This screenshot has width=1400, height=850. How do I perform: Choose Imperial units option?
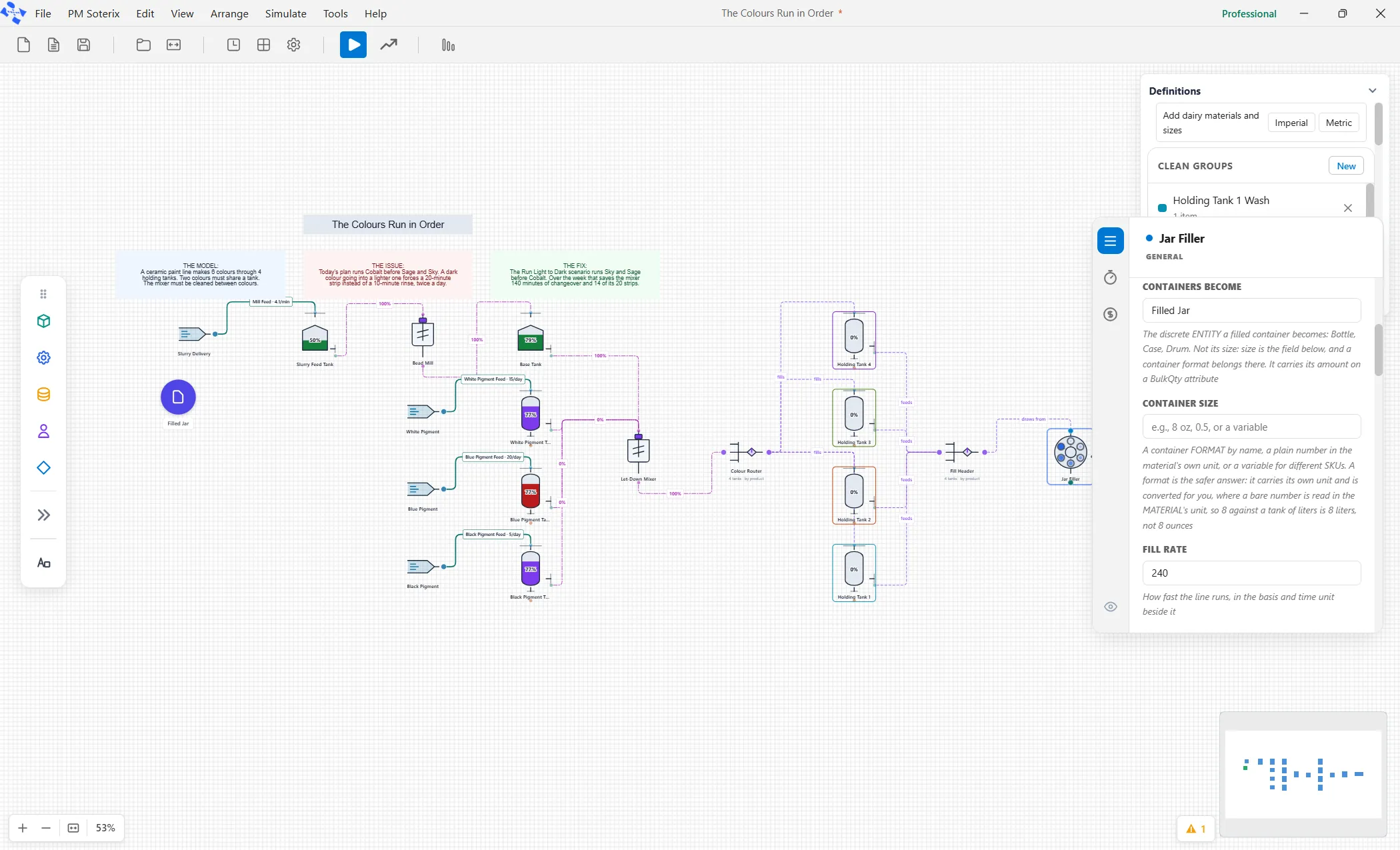[x=1291, y=123]
